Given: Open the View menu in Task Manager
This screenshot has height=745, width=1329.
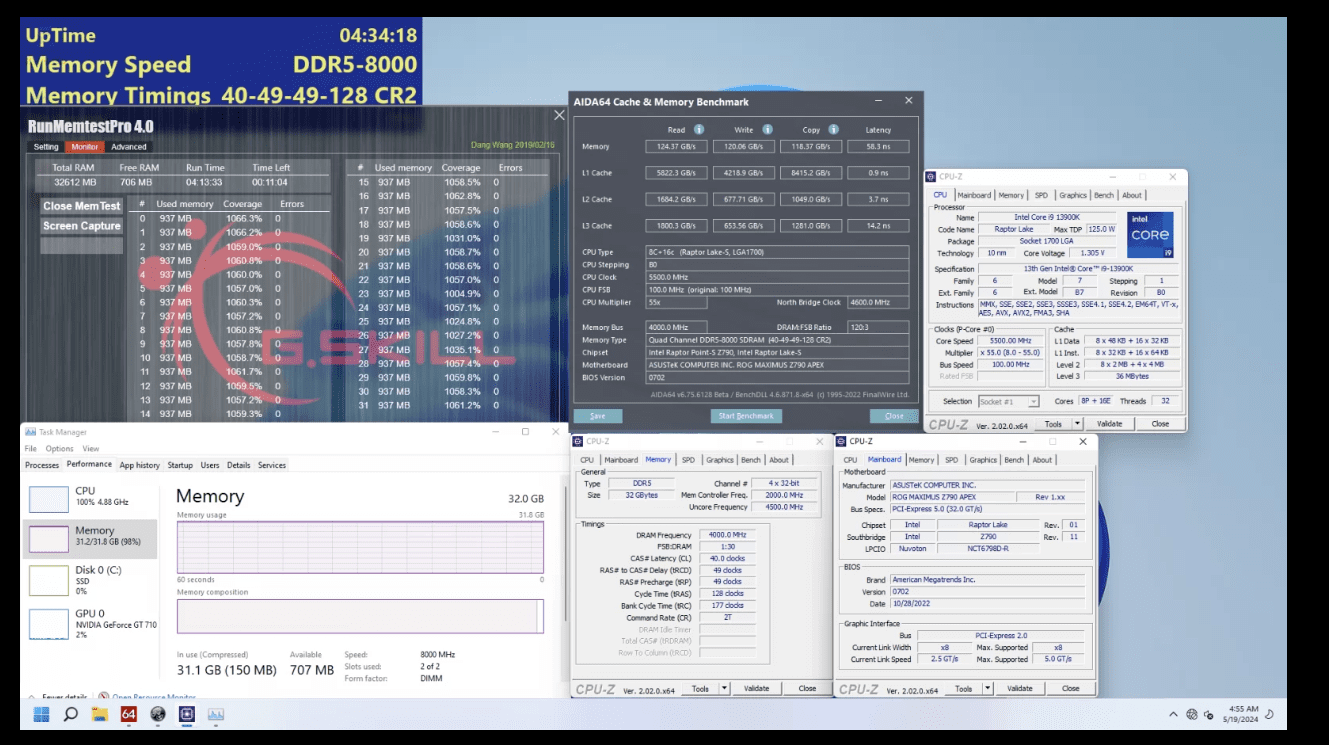Looking at the screenshot, I should (91, 449).
